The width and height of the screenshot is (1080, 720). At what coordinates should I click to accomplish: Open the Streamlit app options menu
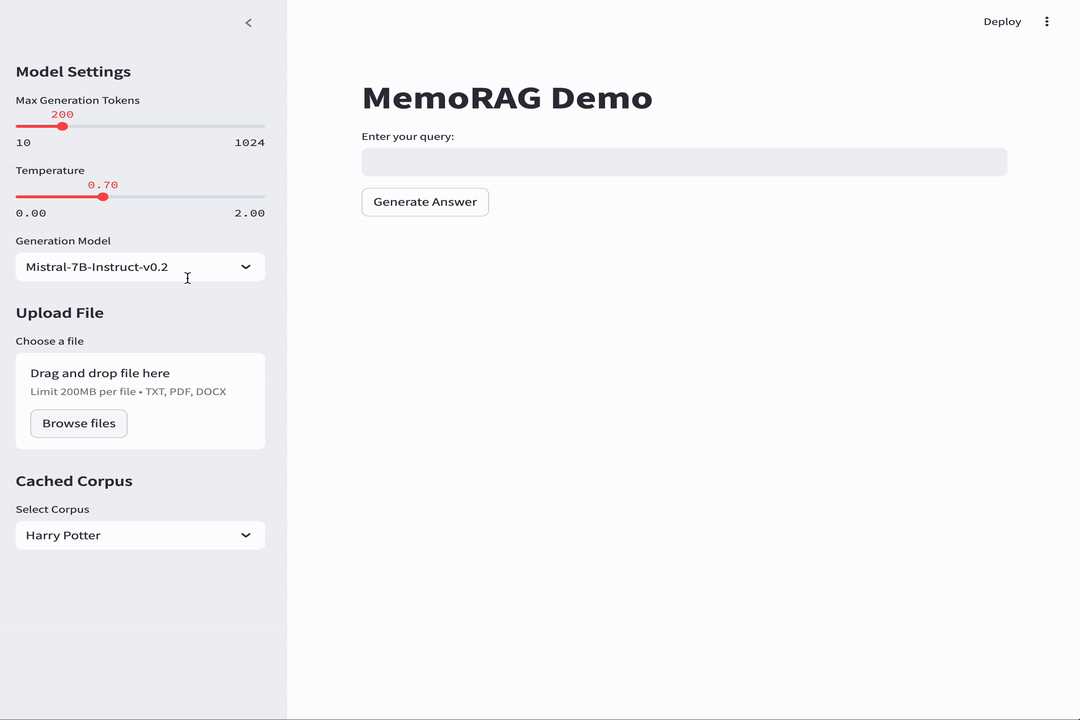1046,21
